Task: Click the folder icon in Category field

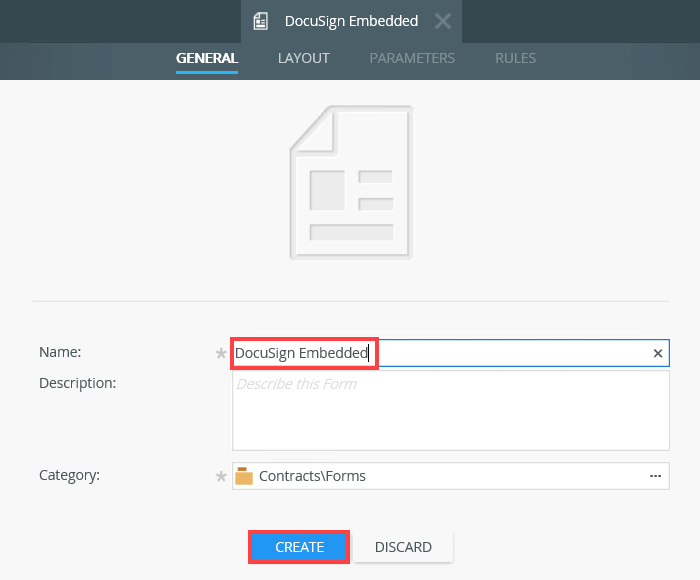Action: pyautogui.click(x=244, y=476)
